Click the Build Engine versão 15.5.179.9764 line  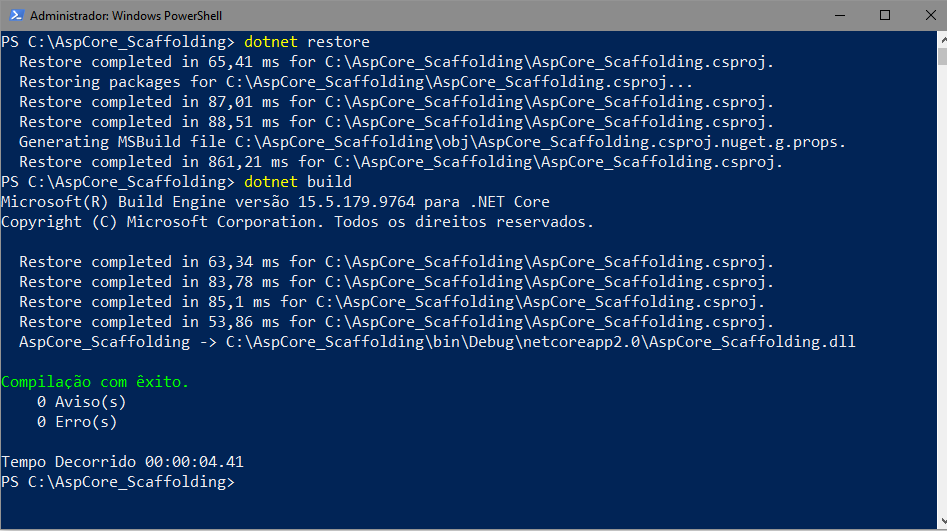[275, 202]
